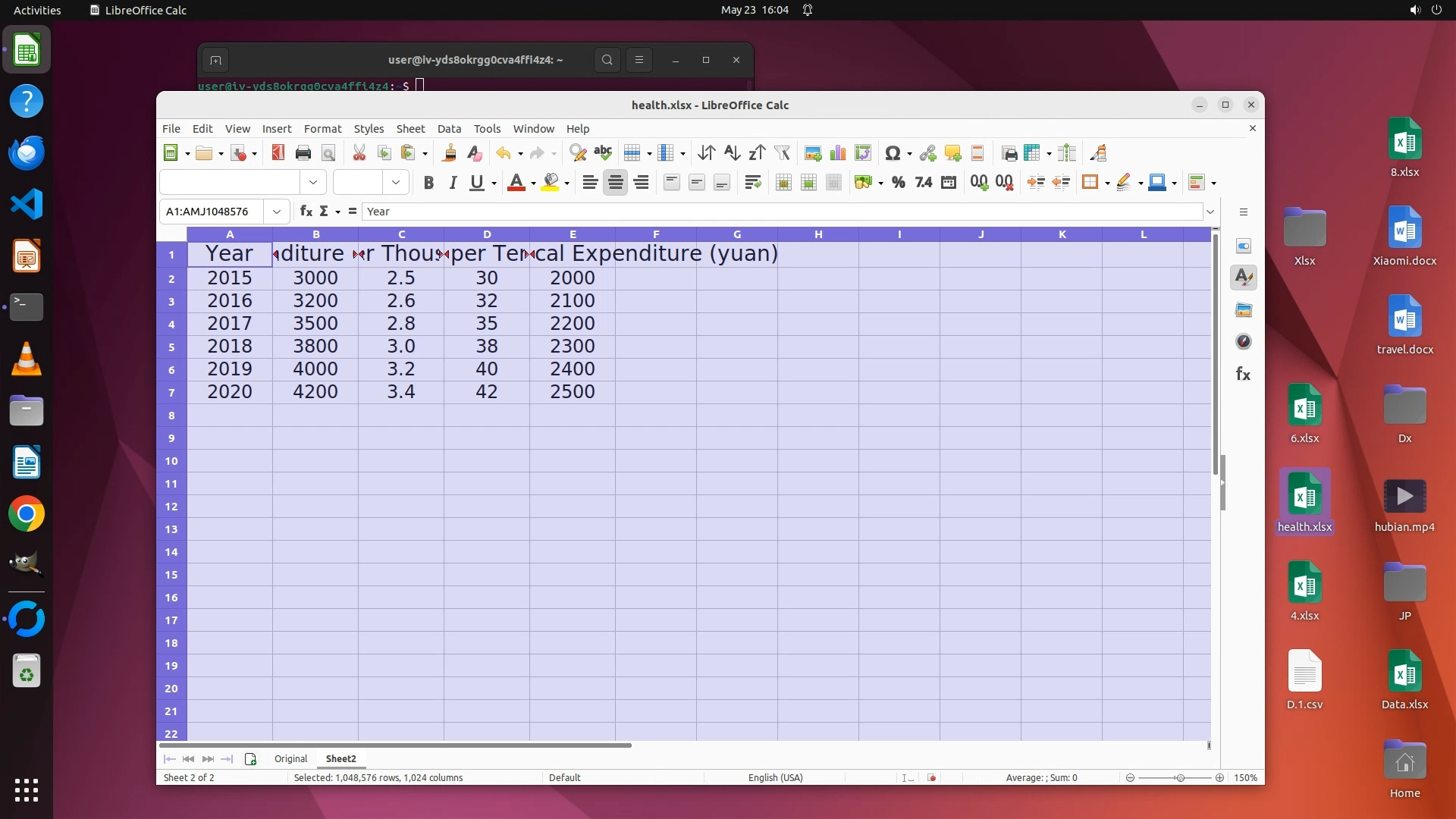This screenshot has width=1456, height=819.
Task: Click the formula input line
Action: (781, 212)
